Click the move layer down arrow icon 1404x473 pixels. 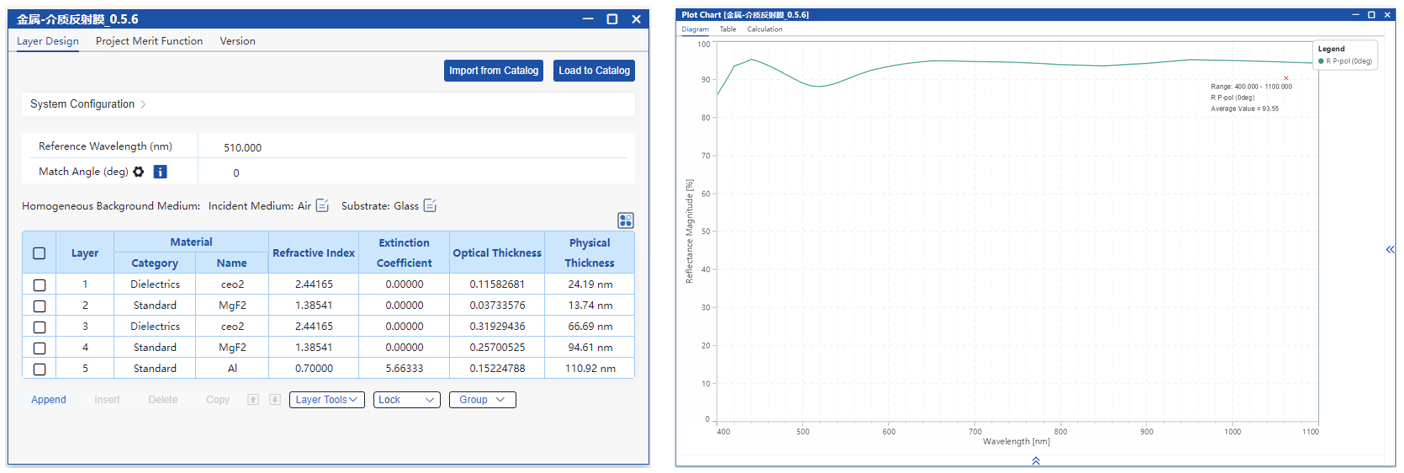click(275, 400)
